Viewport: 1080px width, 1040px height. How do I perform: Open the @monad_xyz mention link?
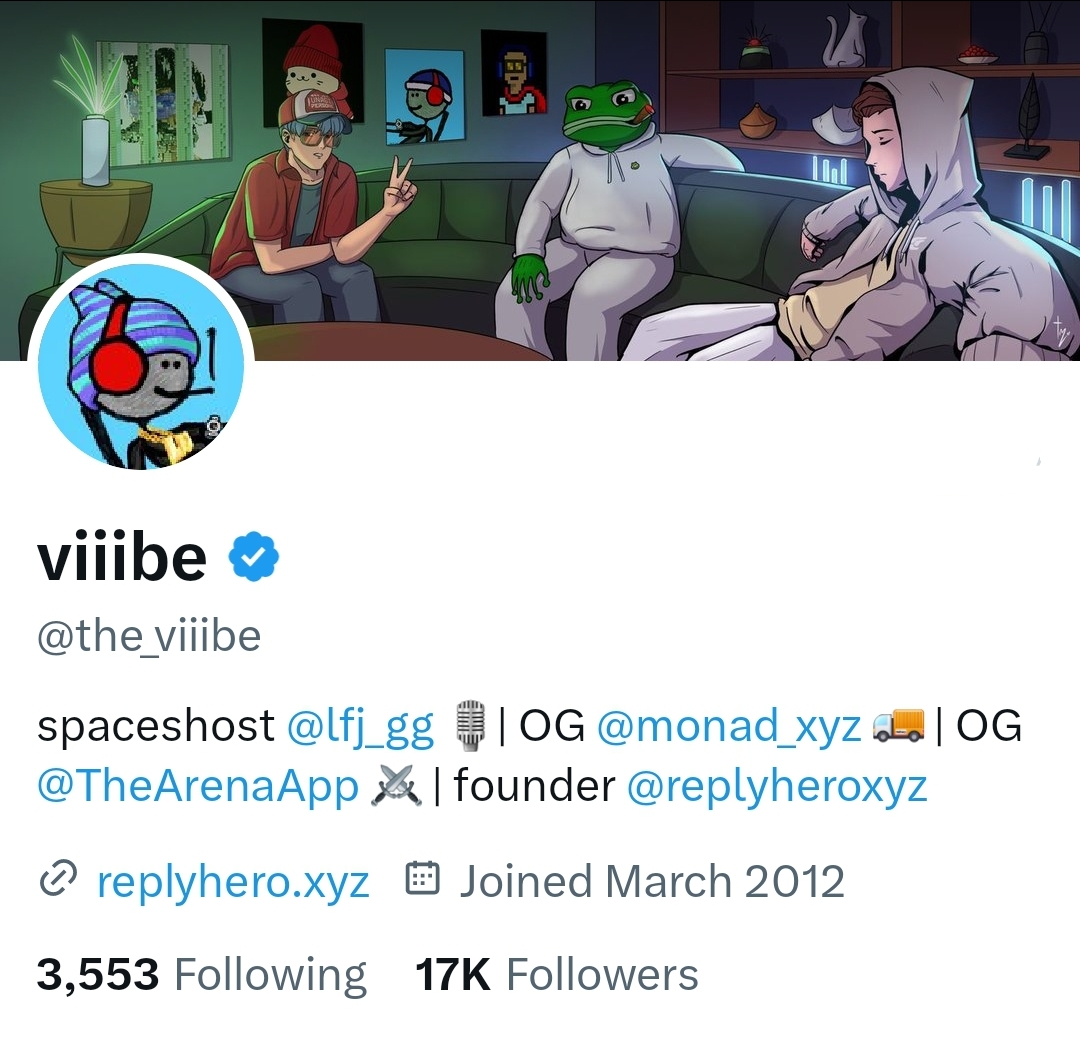729,728
